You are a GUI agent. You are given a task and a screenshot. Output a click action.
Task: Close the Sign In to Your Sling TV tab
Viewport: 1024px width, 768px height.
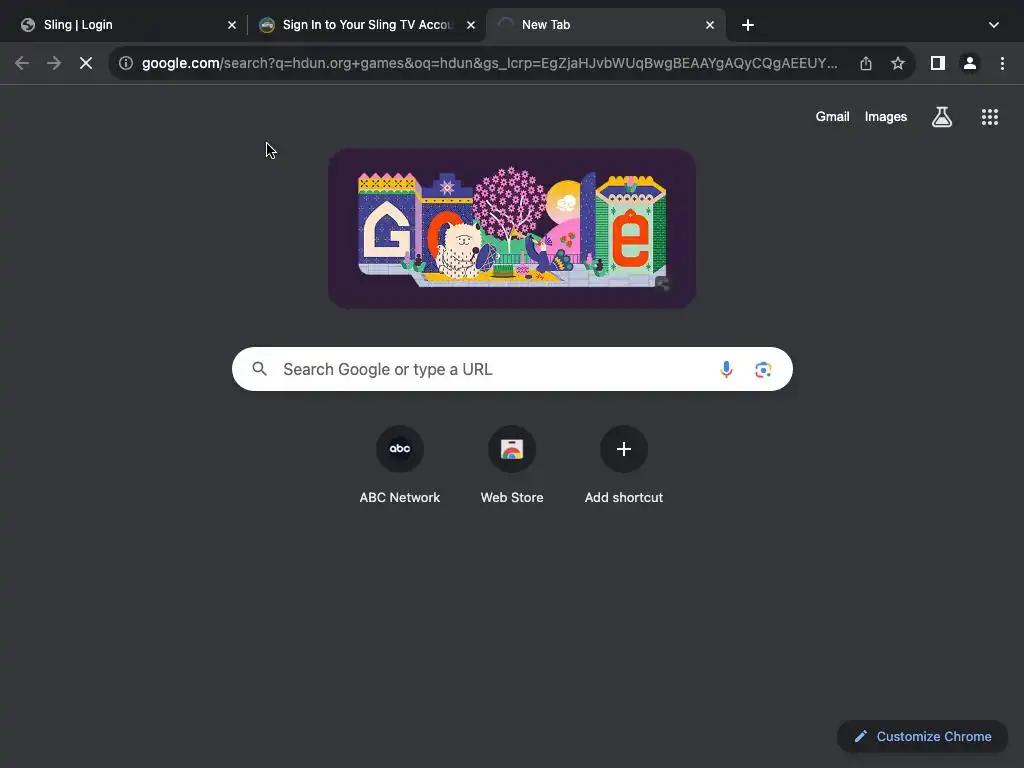click(471, 25)
